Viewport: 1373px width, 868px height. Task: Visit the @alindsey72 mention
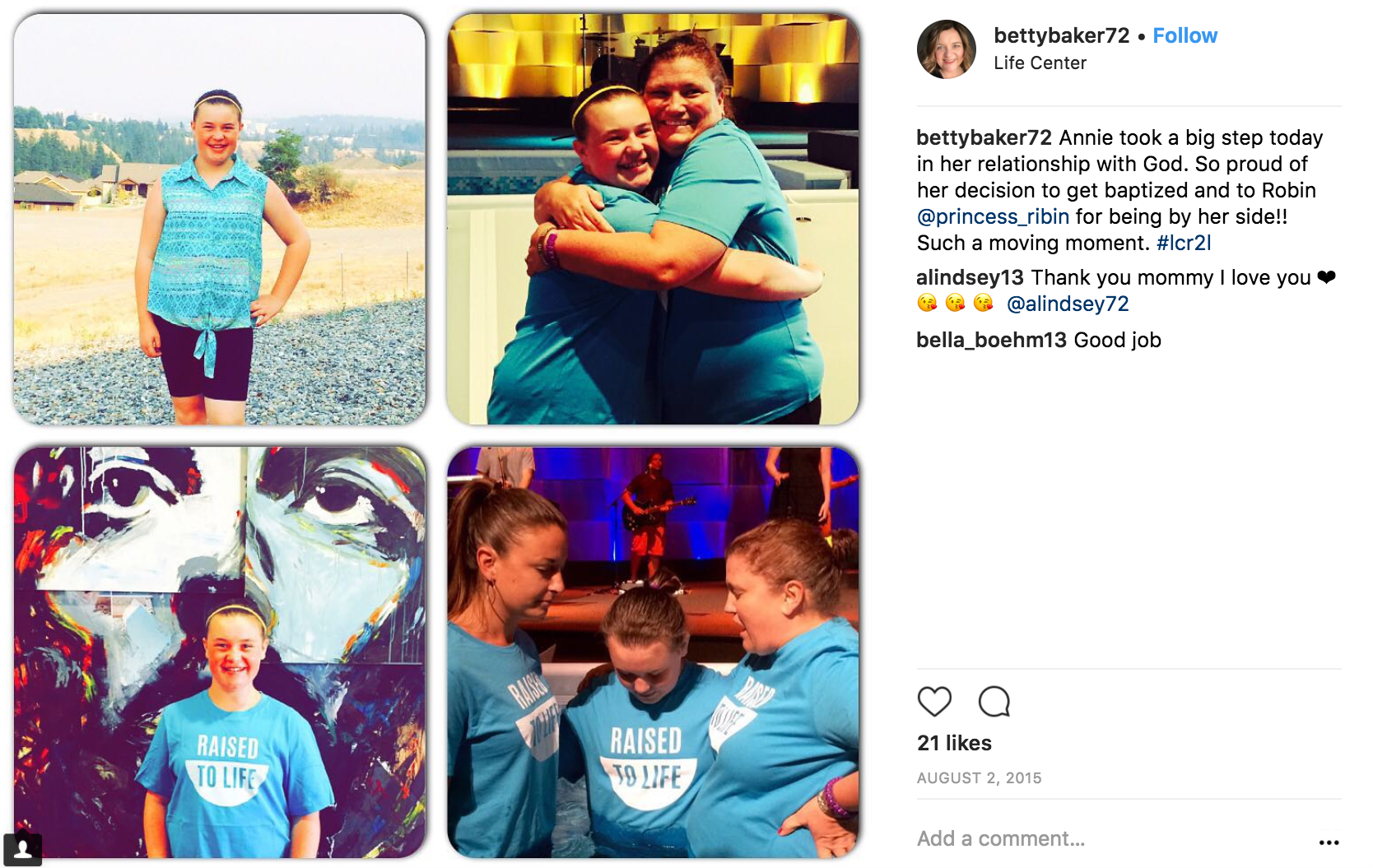click(x=1068, y=304)
